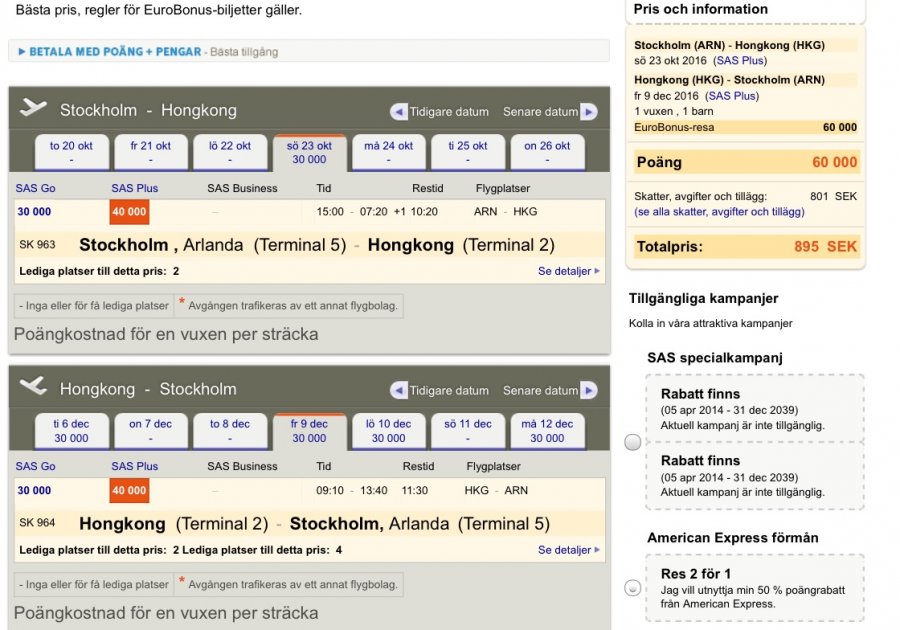Select SAS Go 30 000 outbound price
Viewport: 900px width, 630px height.
point(34,212)
